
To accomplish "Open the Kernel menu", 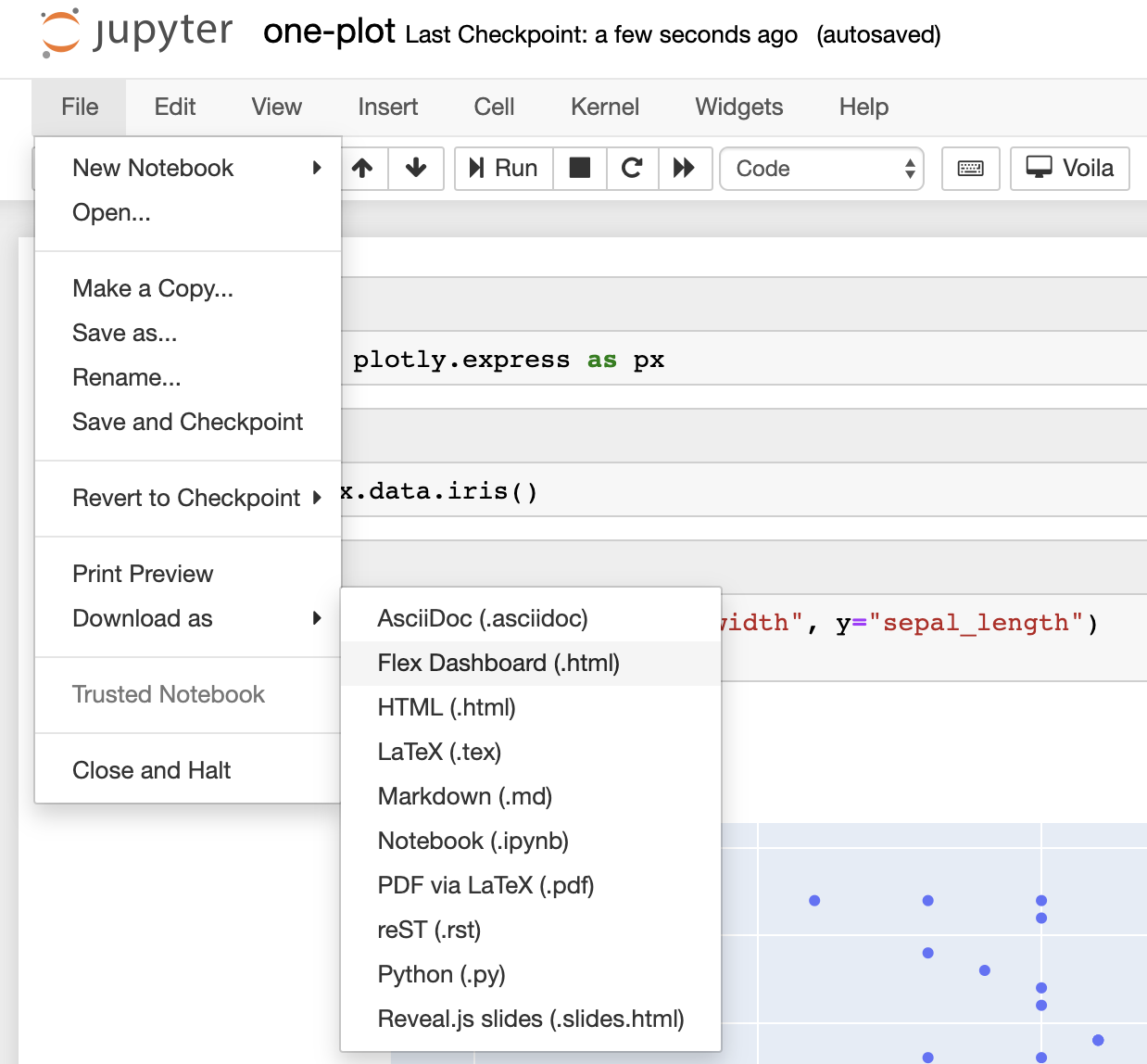I will pos(604,107).
